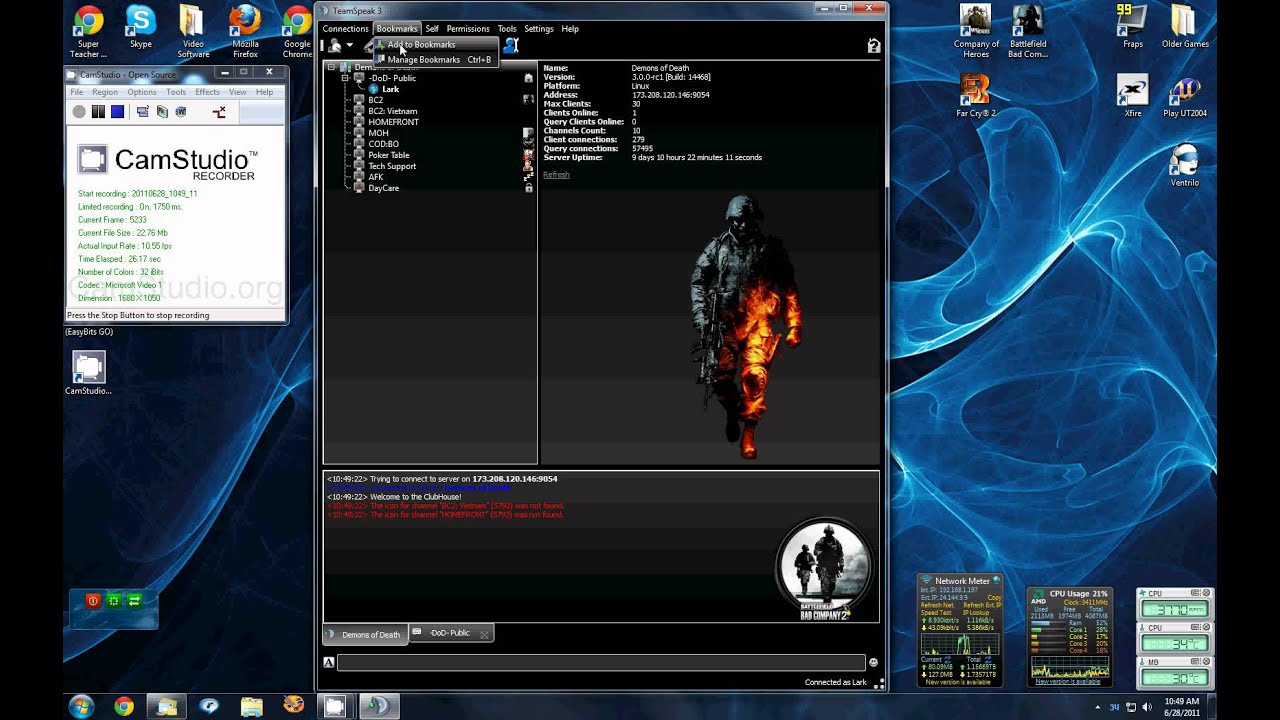The image size is (1280, 720).
Task: Click Speed Test in Network Meter gadget
Action: click(x=936, y=613)
